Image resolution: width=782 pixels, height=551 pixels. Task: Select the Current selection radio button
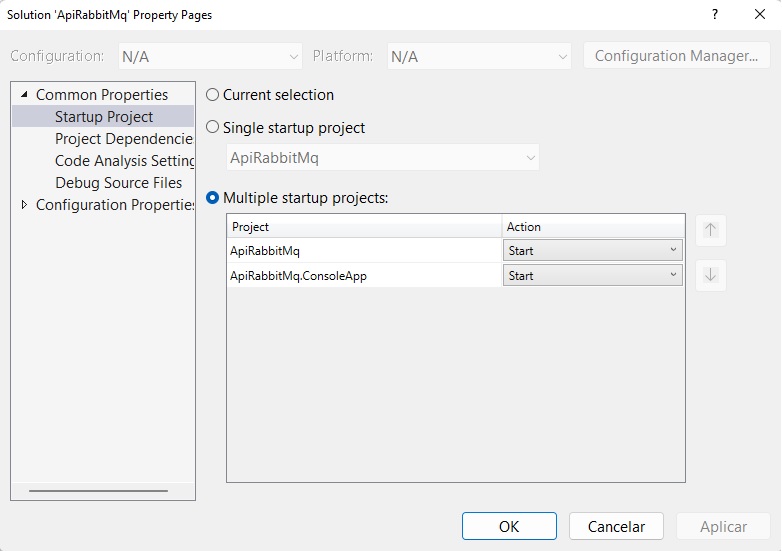click(x=212, y=95)
